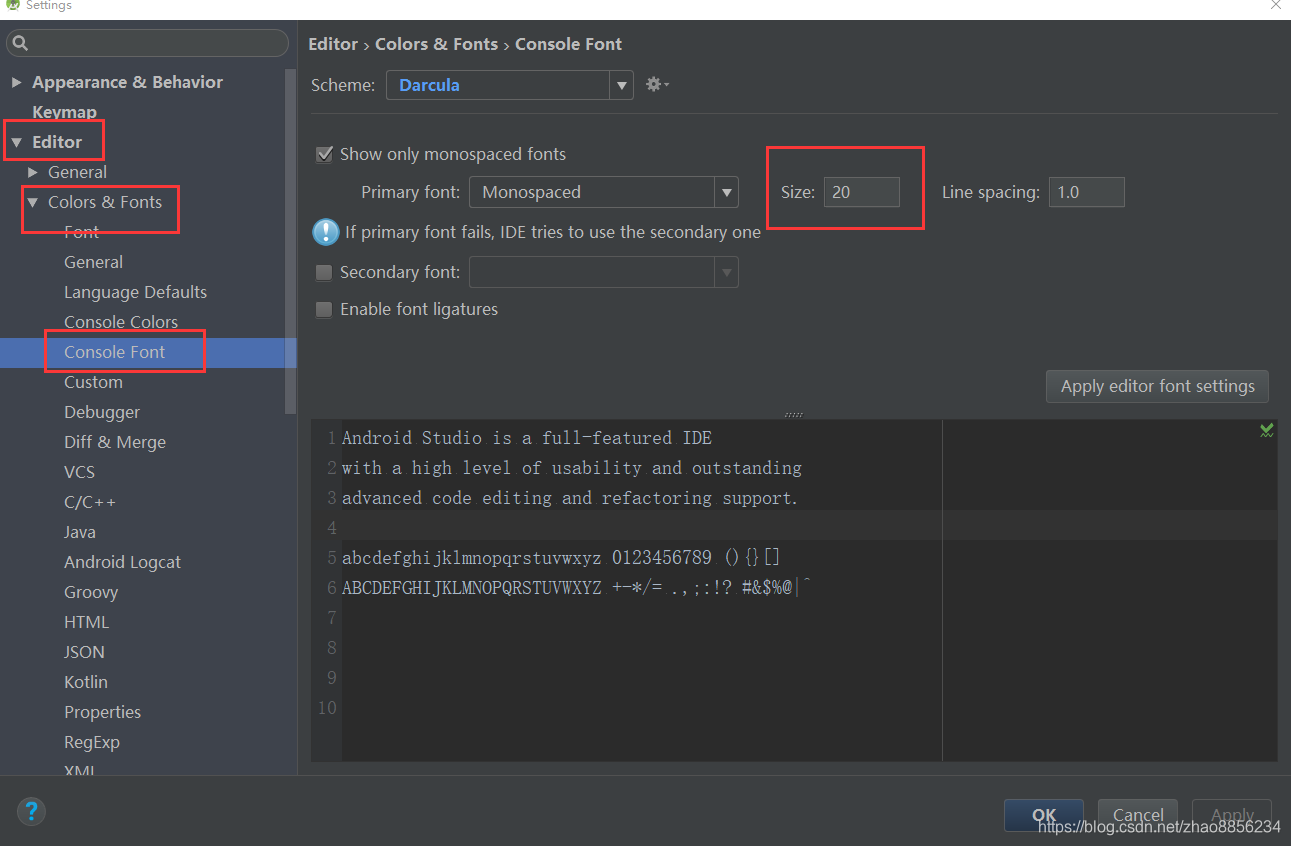This screenshot has width=1291, height=846.
Task: Open Language Defaults settings
Action: click(135, 292)
